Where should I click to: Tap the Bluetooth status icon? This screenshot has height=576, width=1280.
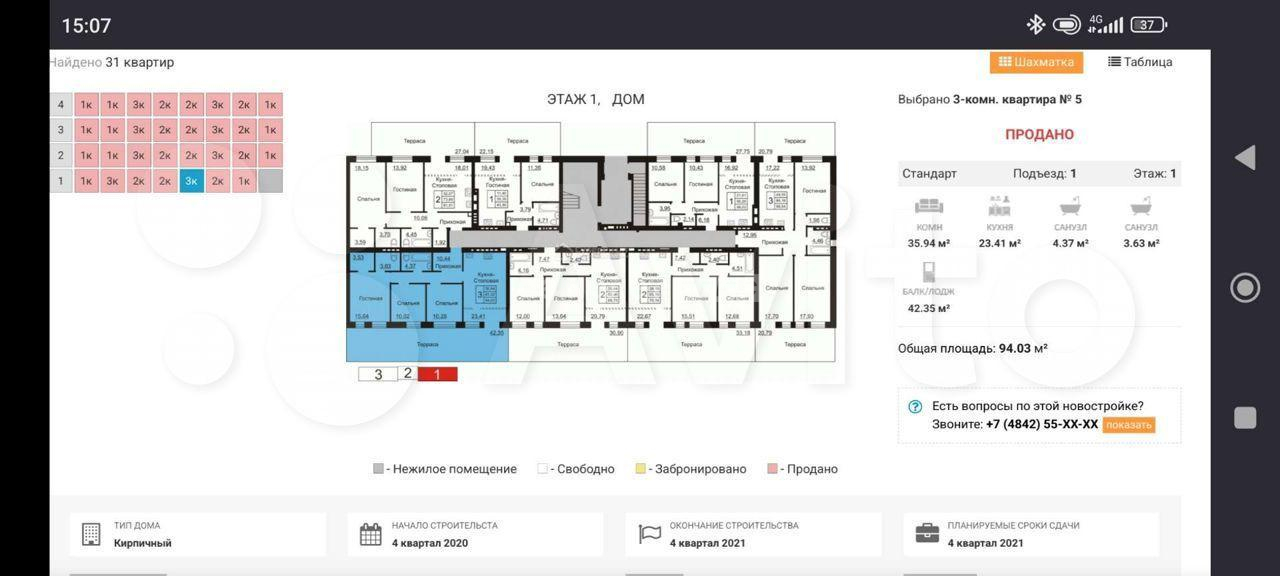point(1035,25)
